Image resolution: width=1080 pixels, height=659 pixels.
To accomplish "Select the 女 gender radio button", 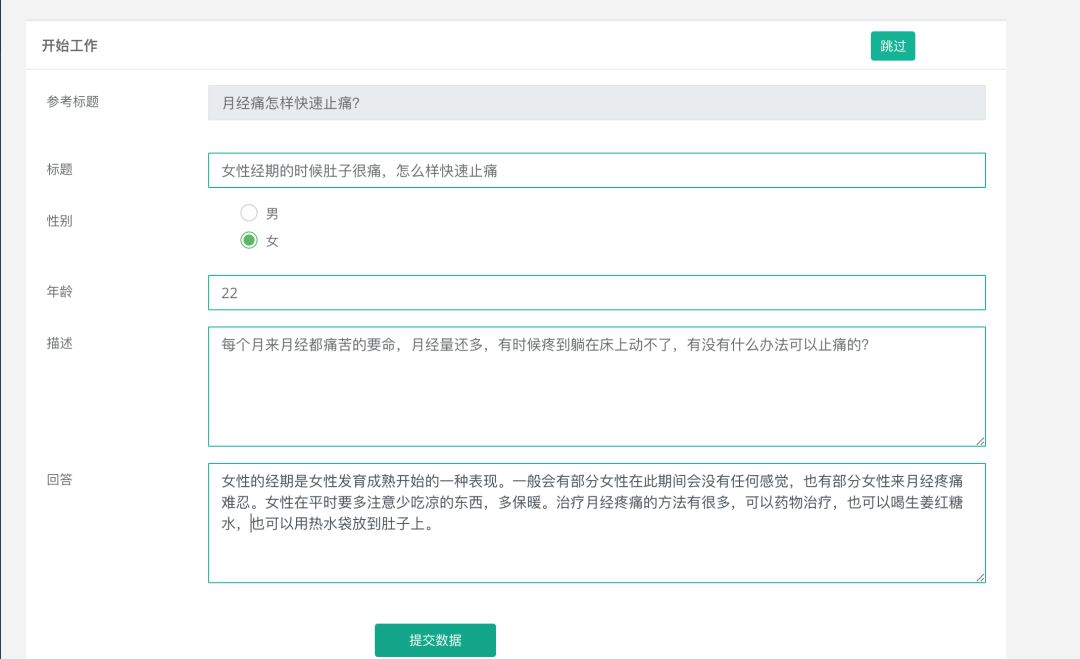I will (x=249, y=240).
